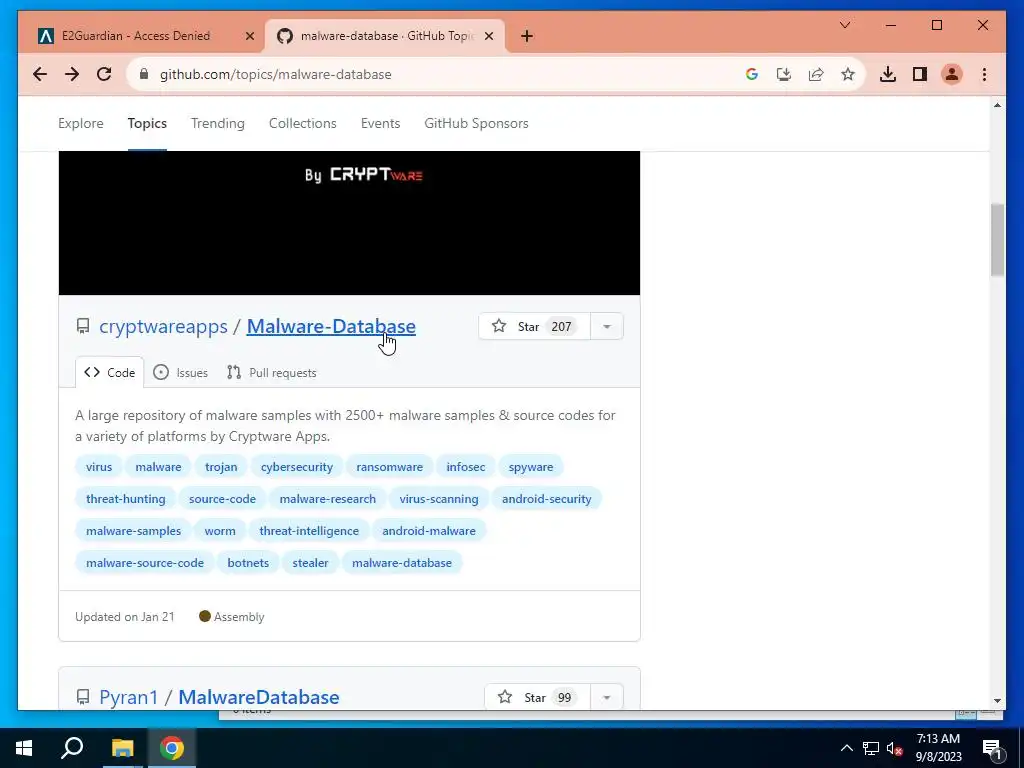Open the malware-database topic tag
The height and width of the screenshot is (768, 1024).
click(402, 563)
